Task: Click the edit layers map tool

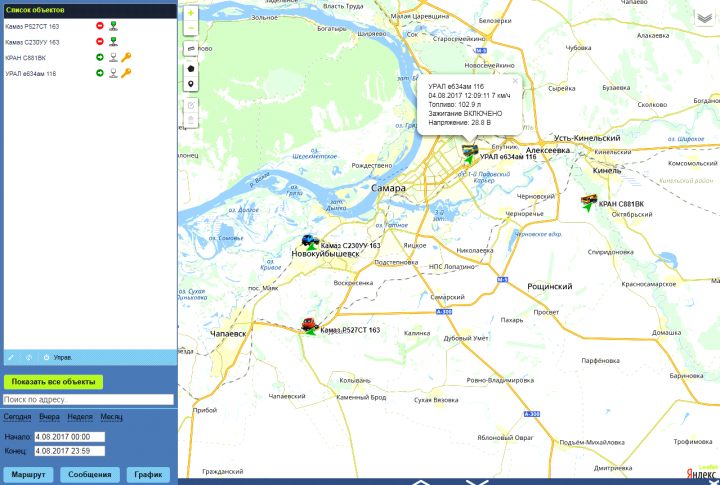Action: (x=191, y=105)
